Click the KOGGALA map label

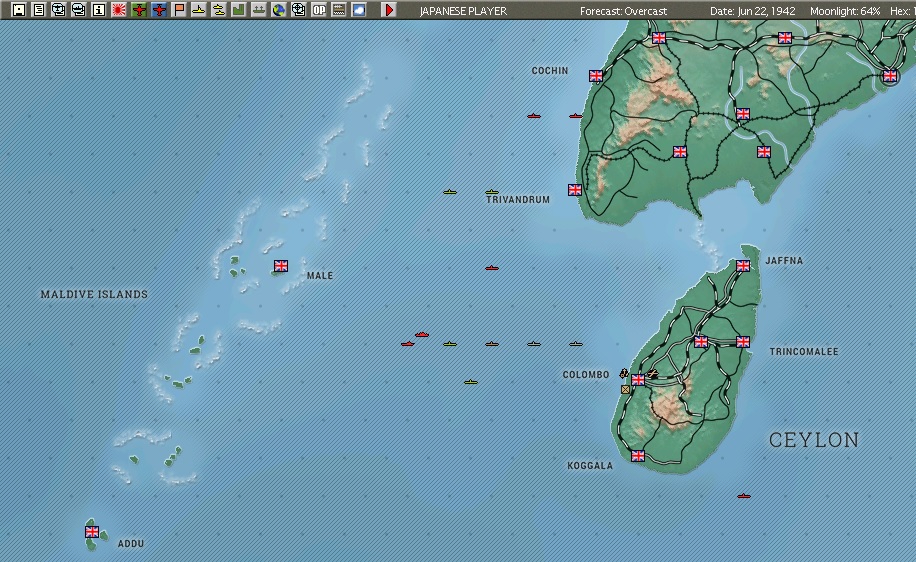point(590,466)
